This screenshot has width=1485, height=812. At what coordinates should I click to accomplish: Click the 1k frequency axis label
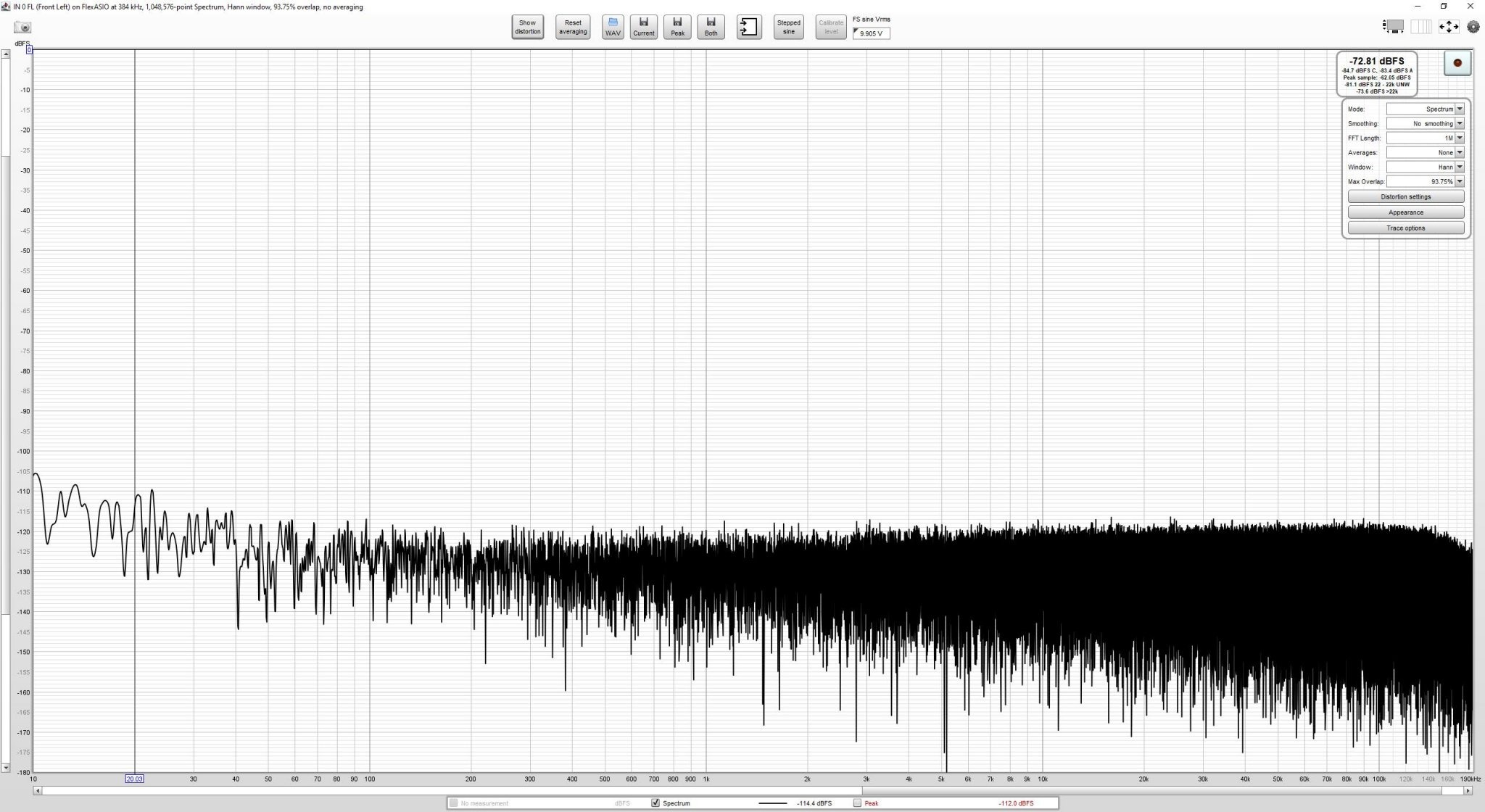point(706,779)
